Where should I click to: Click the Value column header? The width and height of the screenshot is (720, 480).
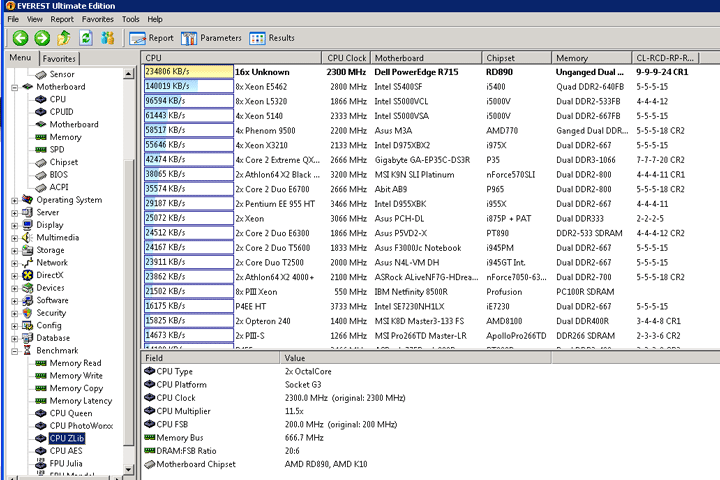coord(416,358)
